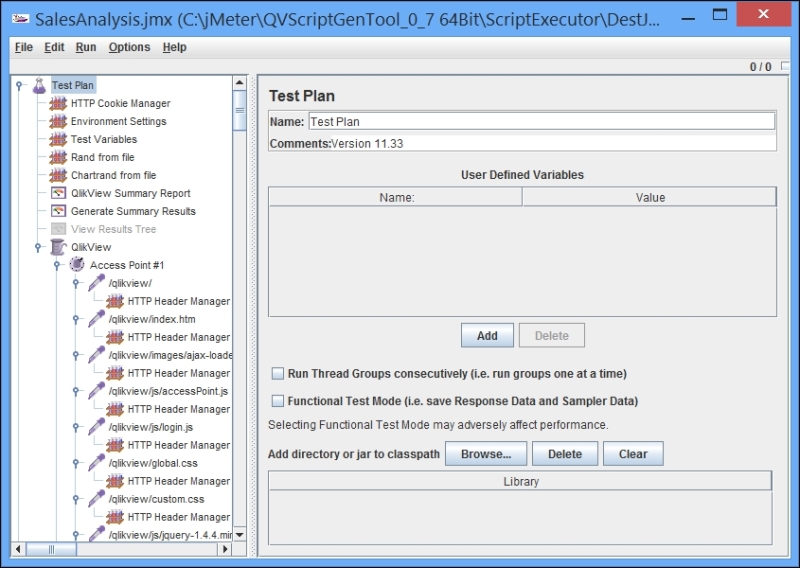The height and width of the screenshot is (568, 800).
Task: Open the Help menu
Action: pos(174,47)
